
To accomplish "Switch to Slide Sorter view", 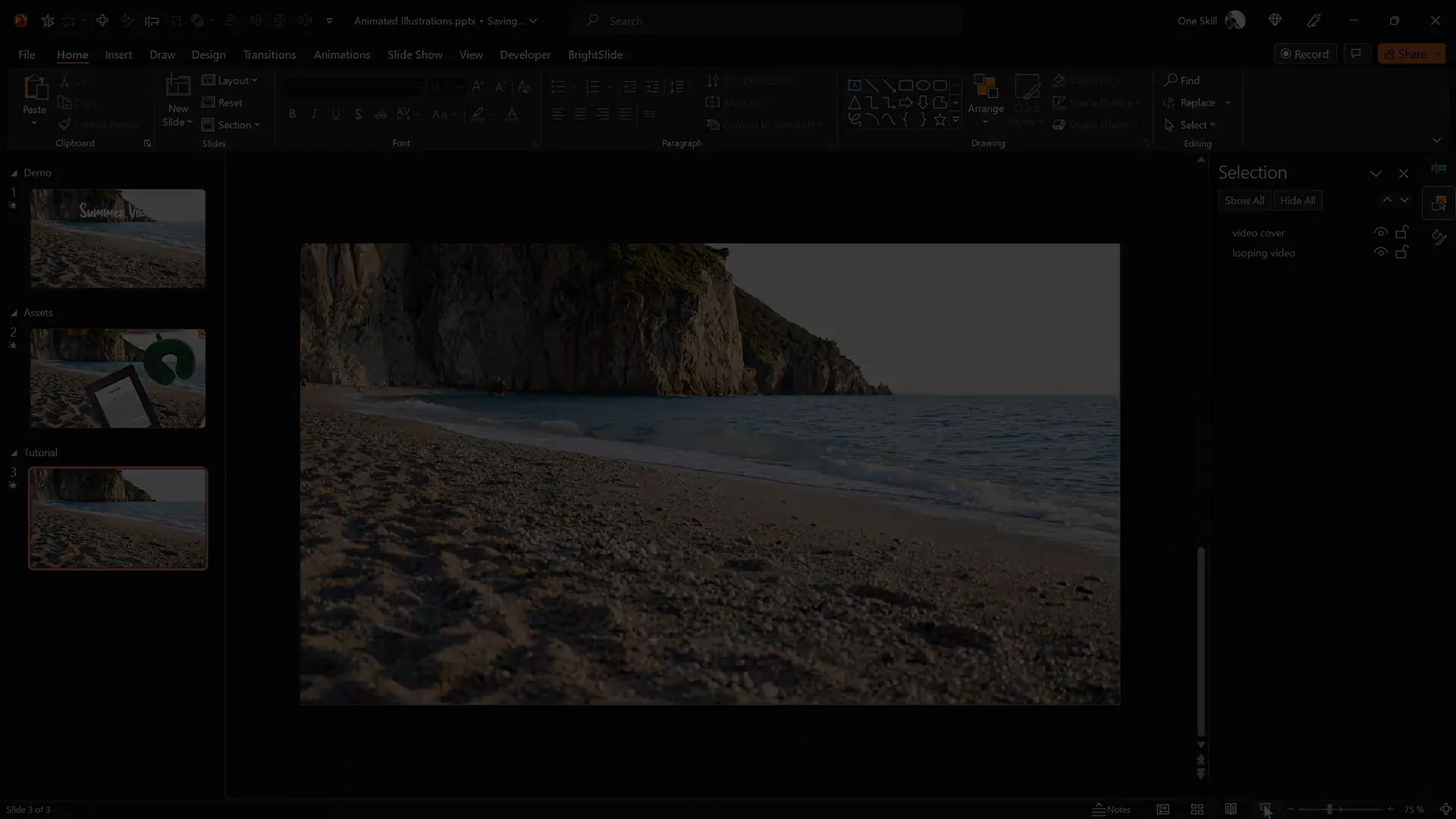I will click(1197, 809).
